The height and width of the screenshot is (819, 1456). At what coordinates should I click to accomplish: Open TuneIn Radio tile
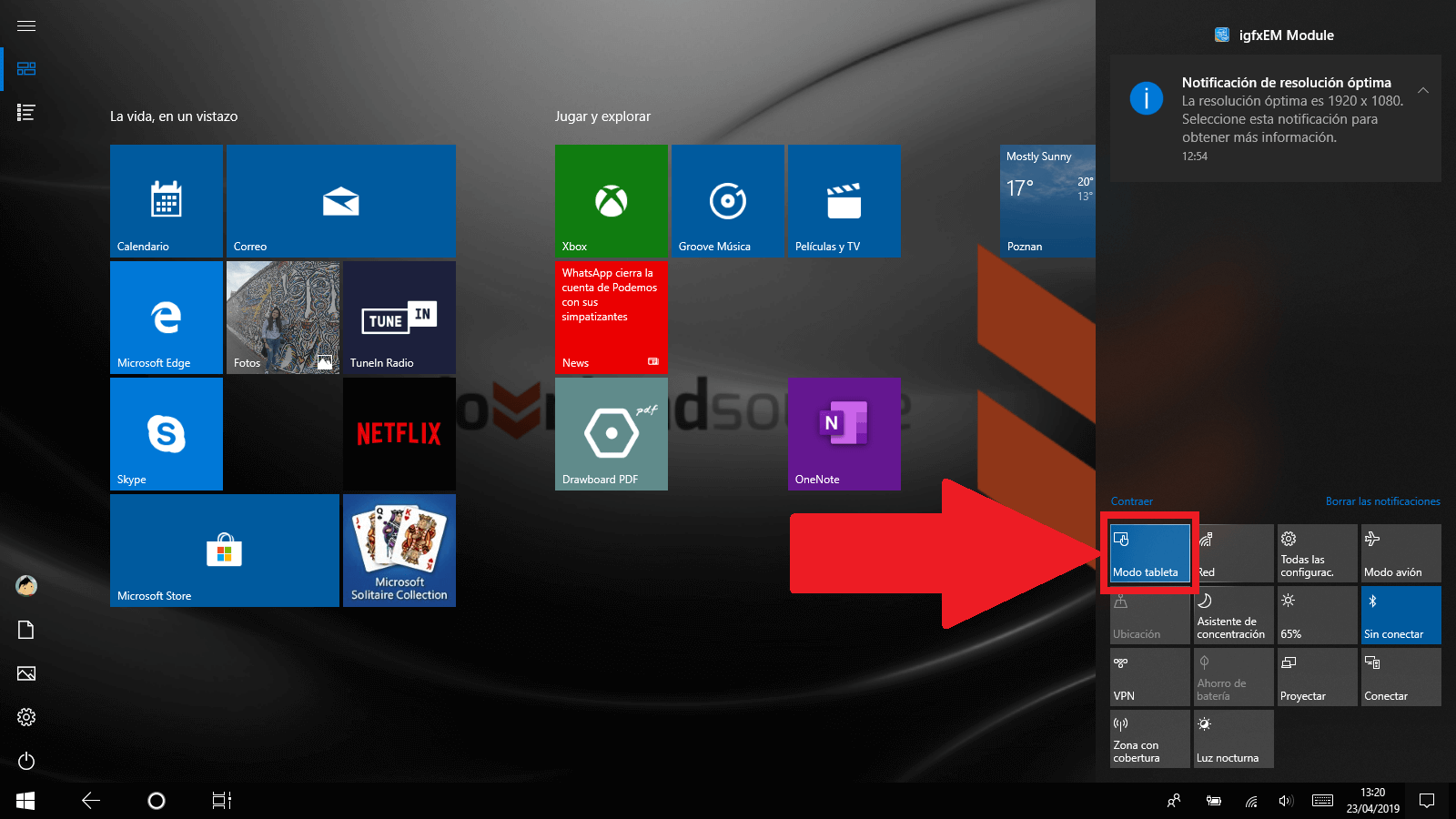coord(399,318)
